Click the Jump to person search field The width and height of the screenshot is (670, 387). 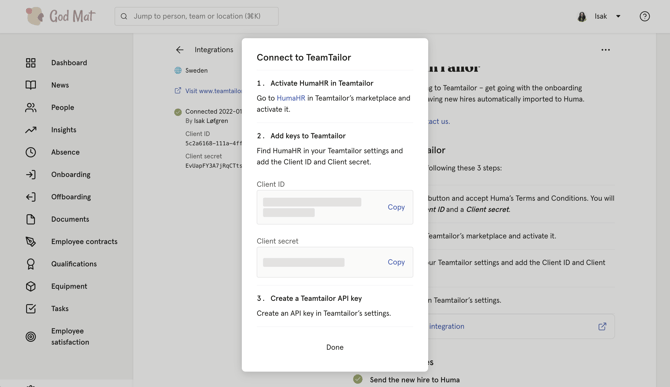[x=197, y=16]
